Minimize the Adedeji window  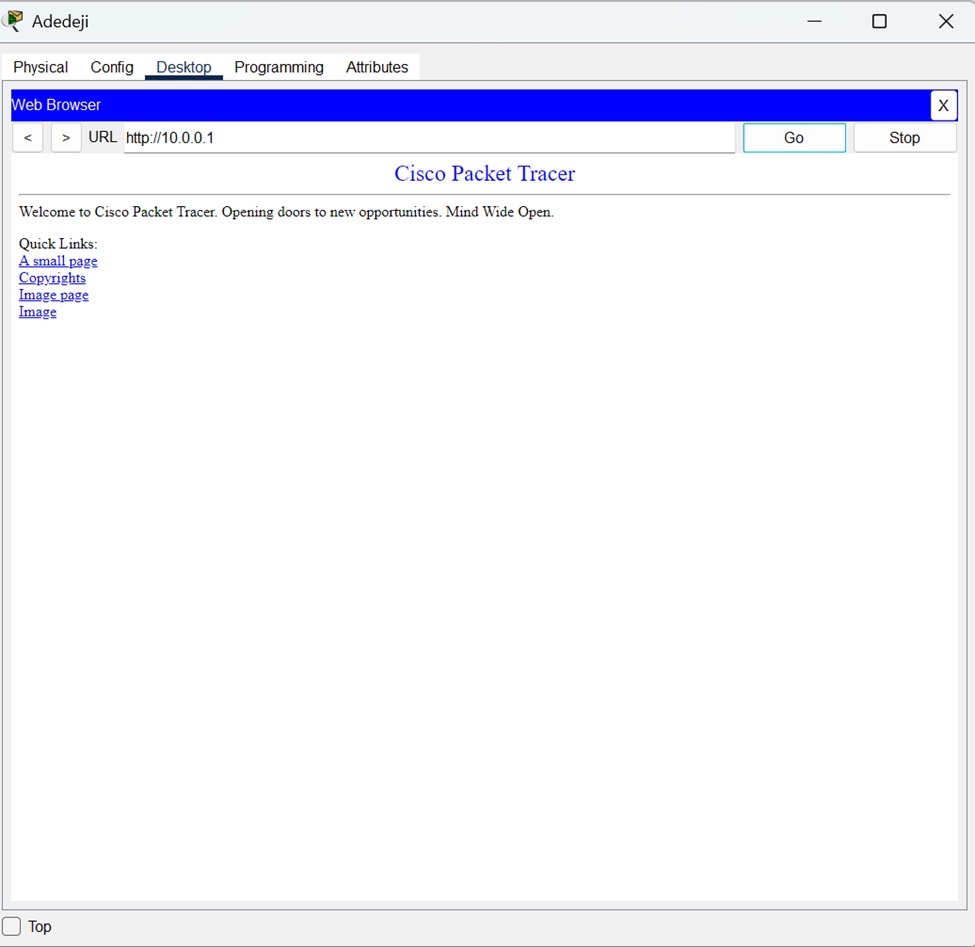(814, 21)
